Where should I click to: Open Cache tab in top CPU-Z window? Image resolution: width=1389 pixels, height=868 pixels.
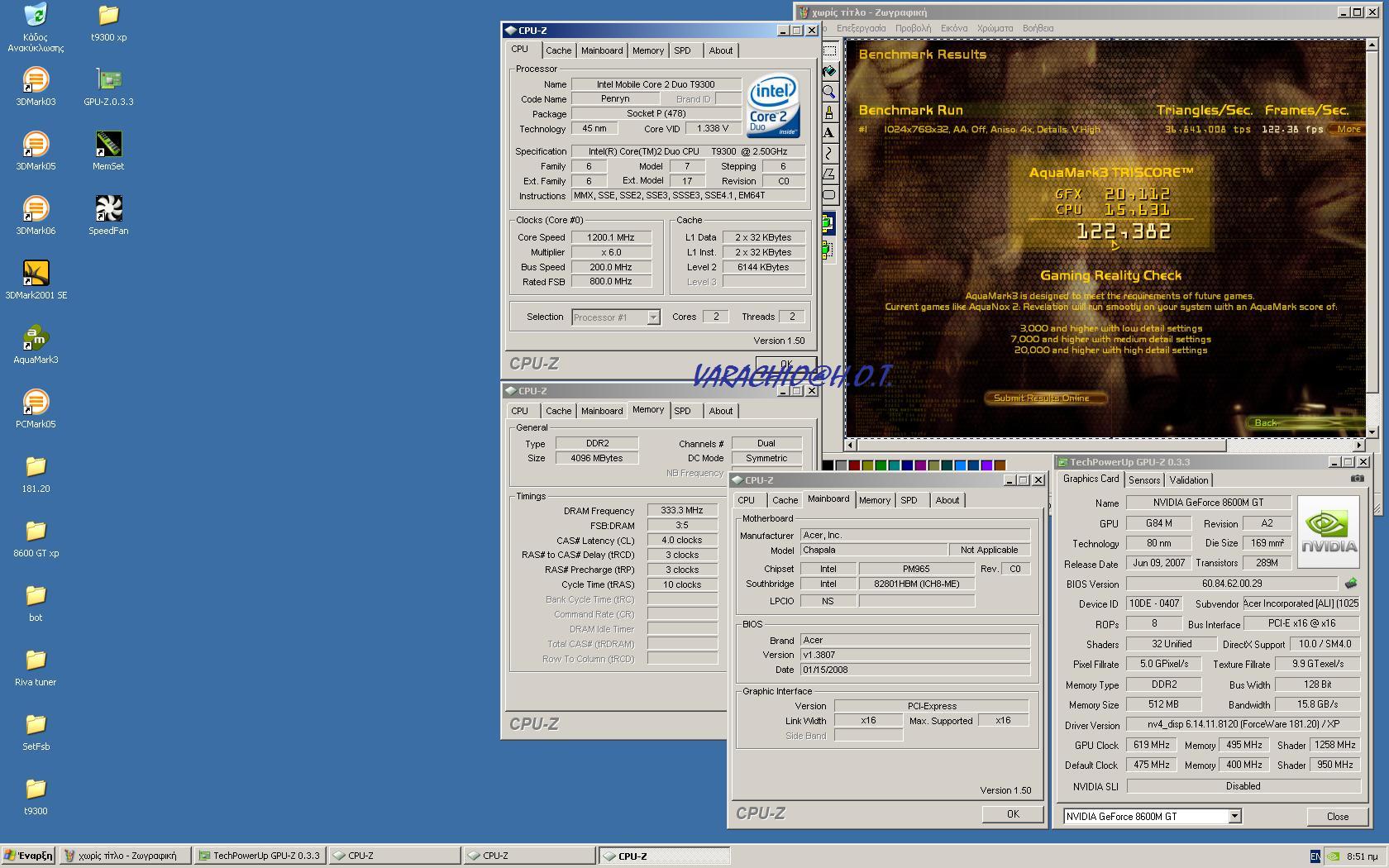[558, 50]
